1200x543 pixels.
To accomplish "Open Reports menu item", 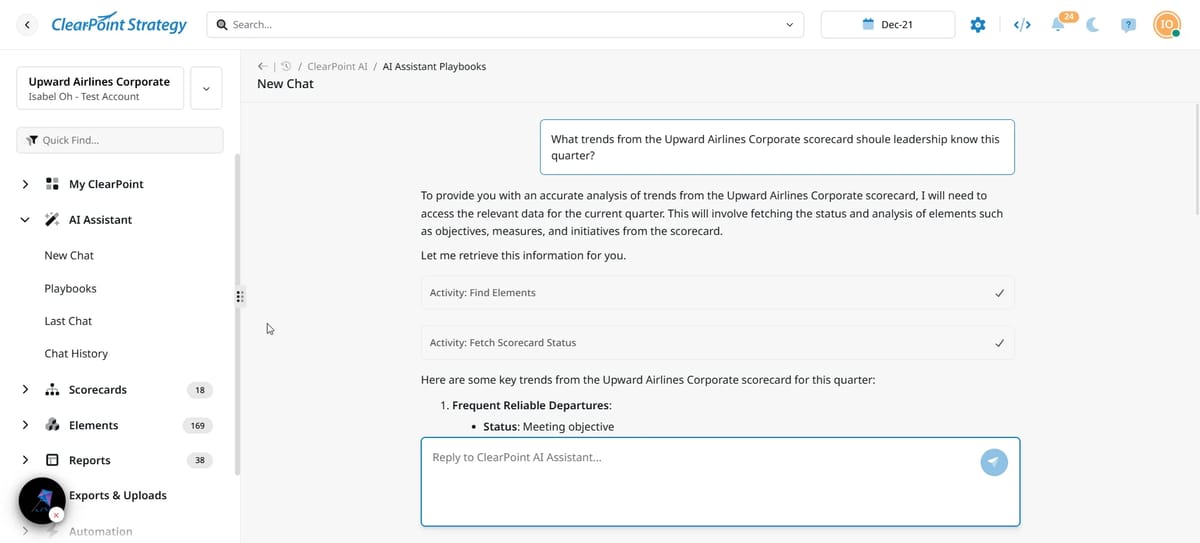I will click(x=89, y=461).
